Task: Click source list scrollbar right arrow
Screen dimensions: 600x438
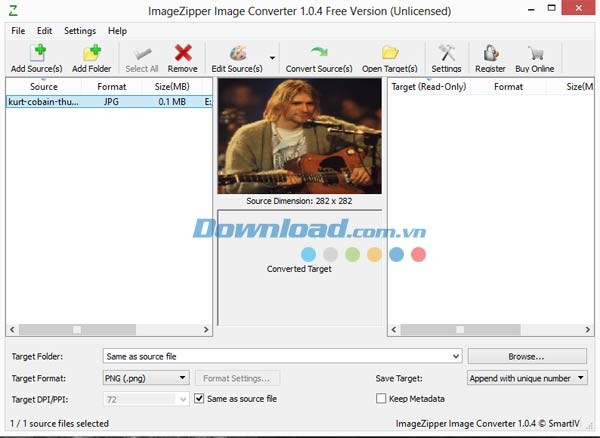Action: click(x=206, y=329)
